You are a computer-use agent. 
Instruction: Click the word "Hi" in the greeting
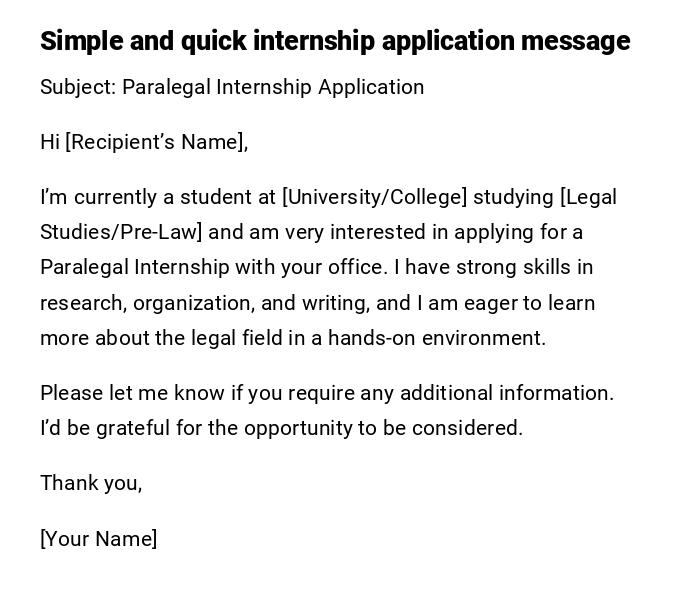(x=50, y=142)
